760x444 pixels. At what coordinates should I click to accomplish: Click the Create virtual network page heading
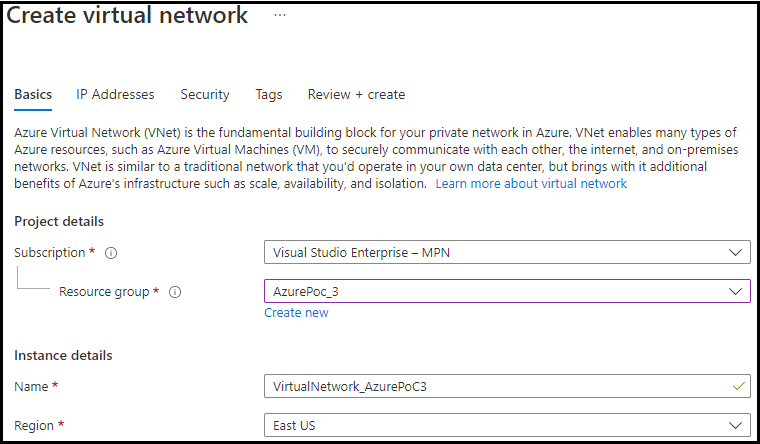128,16
